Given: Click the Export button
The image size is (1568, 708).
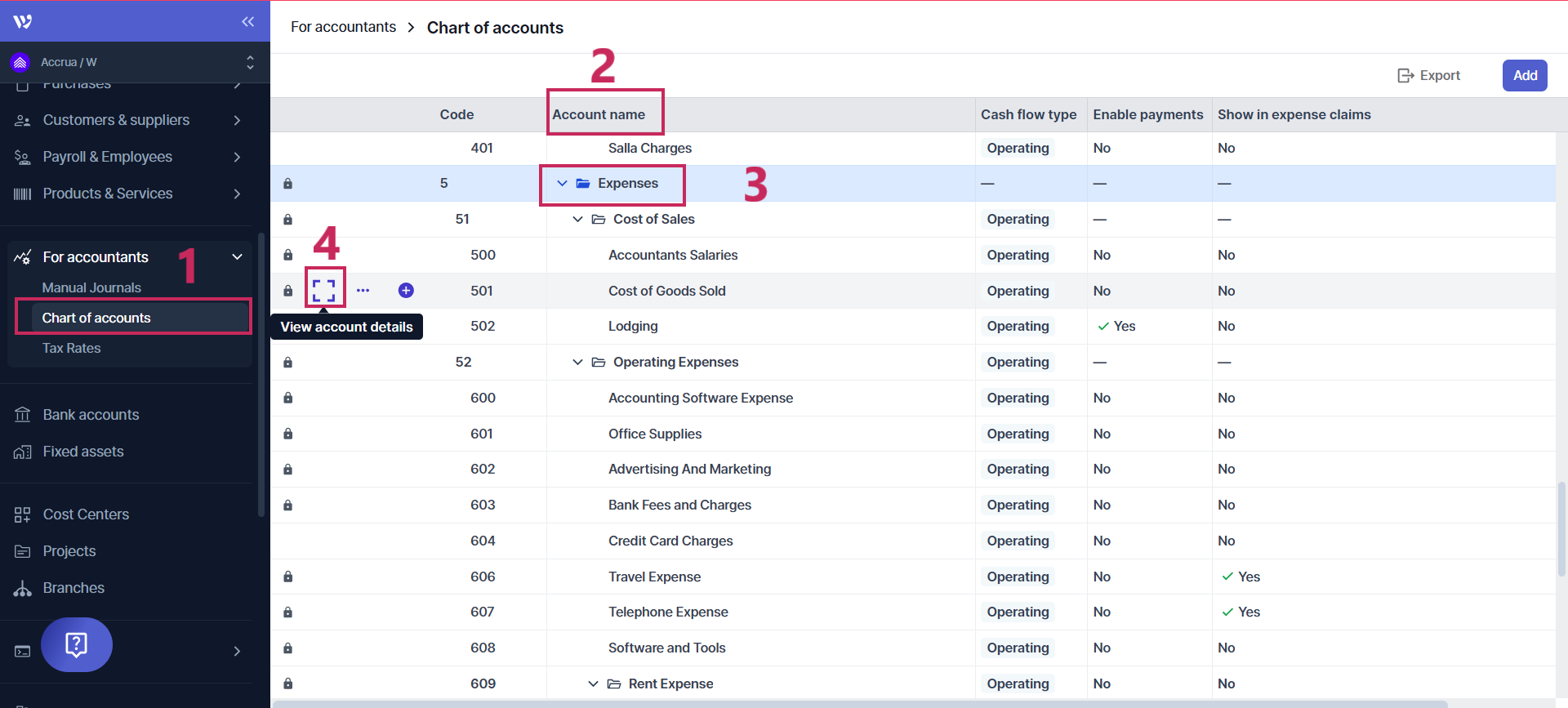Looking at the screenshot, I should coord(1429,75).
